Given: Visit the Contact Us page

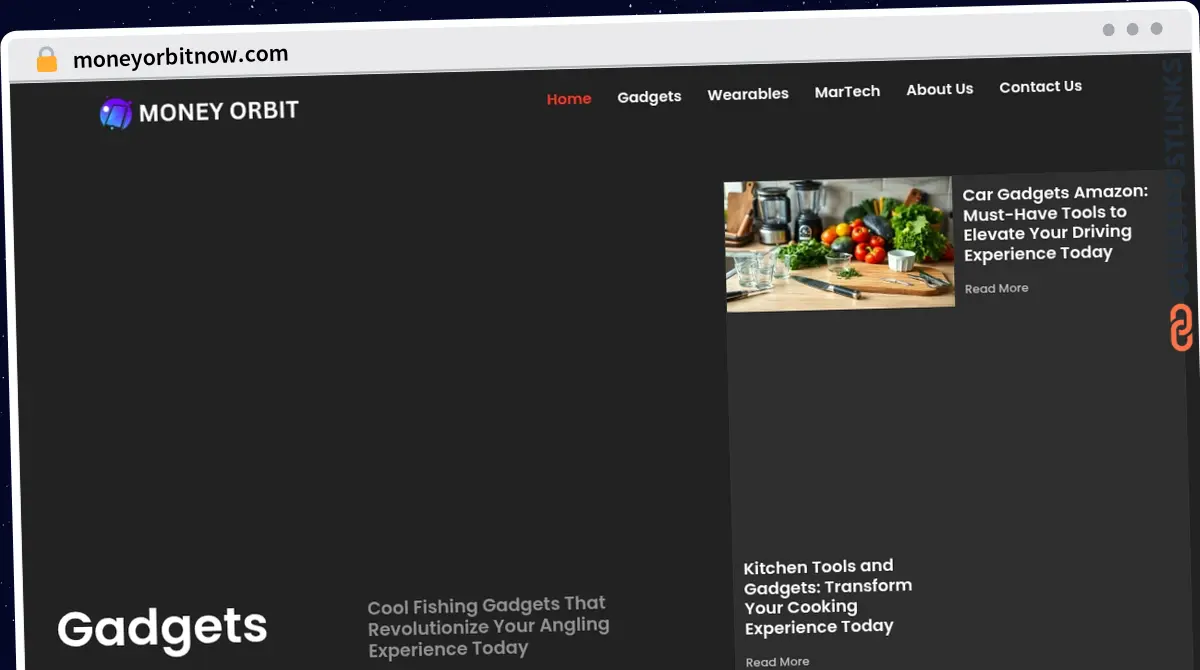Looking at the screenshot, I should point(1040,87).
